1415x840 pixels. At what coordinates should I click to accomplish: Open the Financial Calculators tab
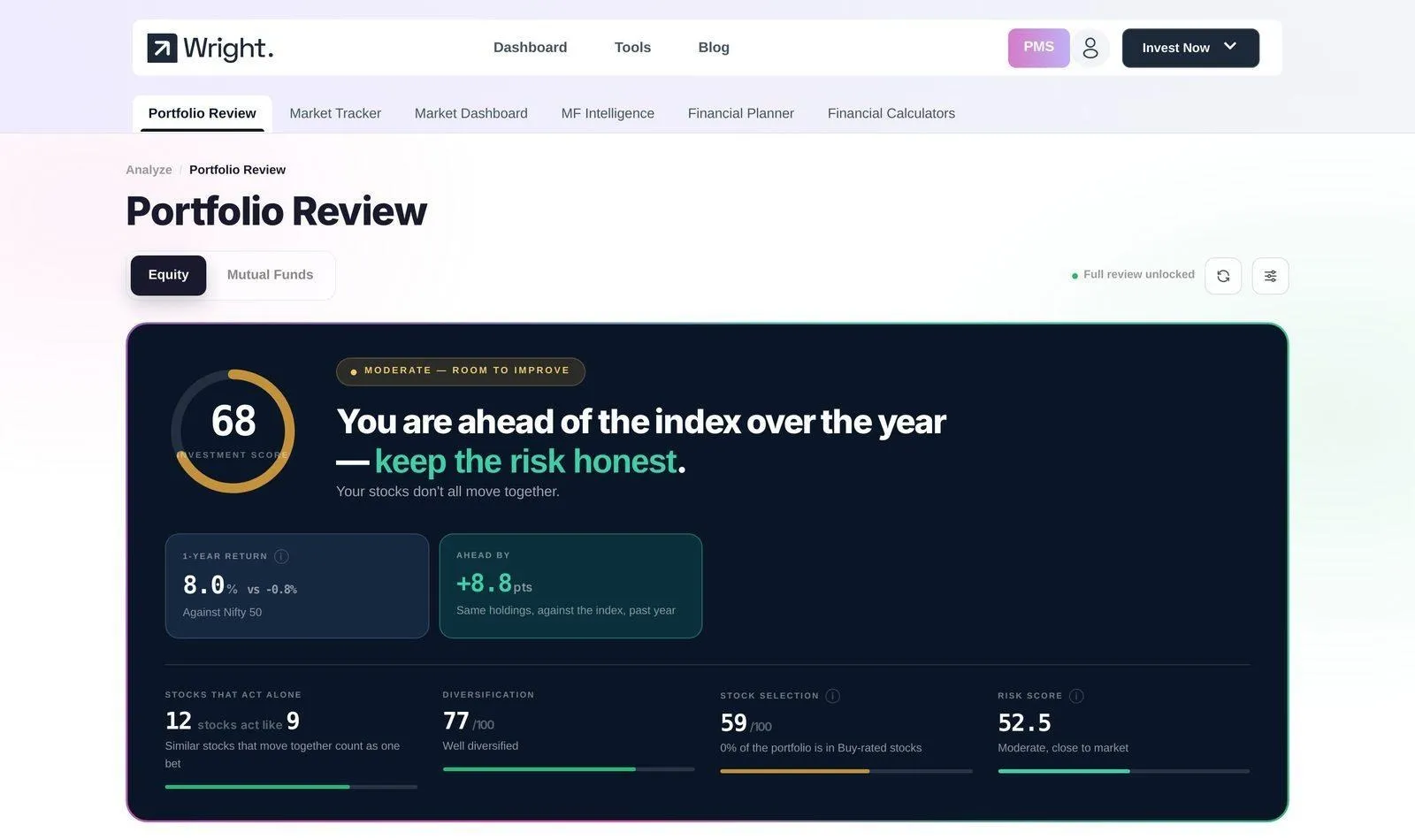(891, 113)
